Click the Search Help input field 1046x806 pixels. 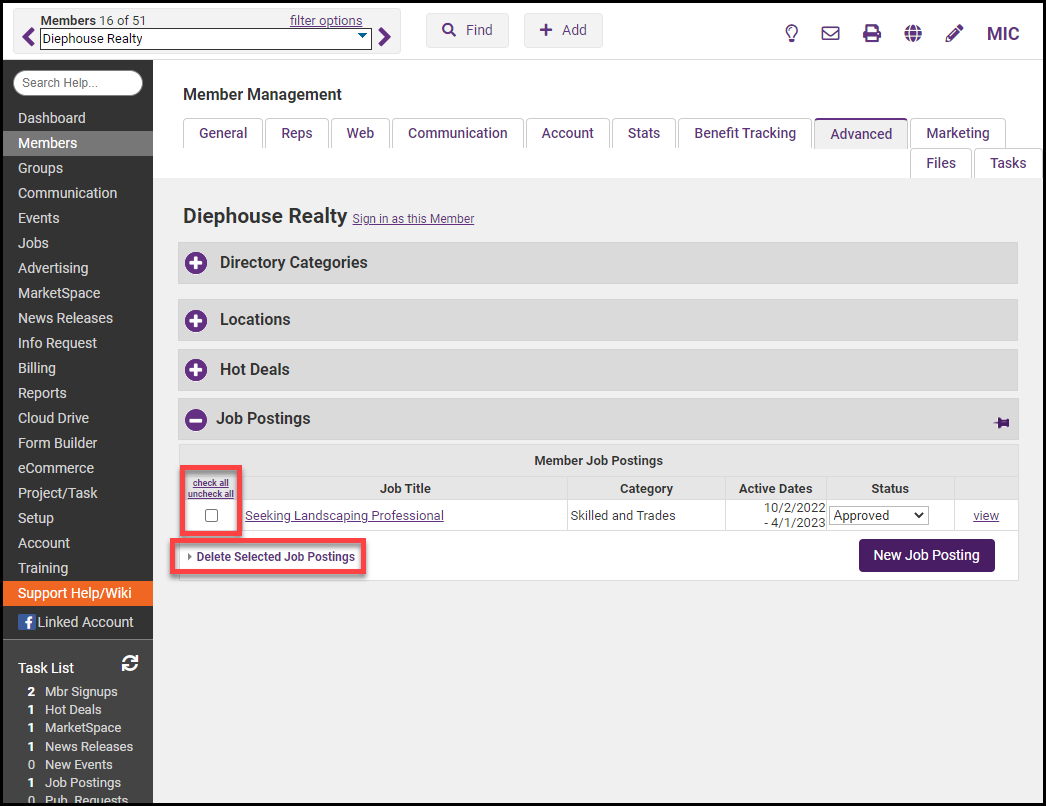tap(78, 83)
